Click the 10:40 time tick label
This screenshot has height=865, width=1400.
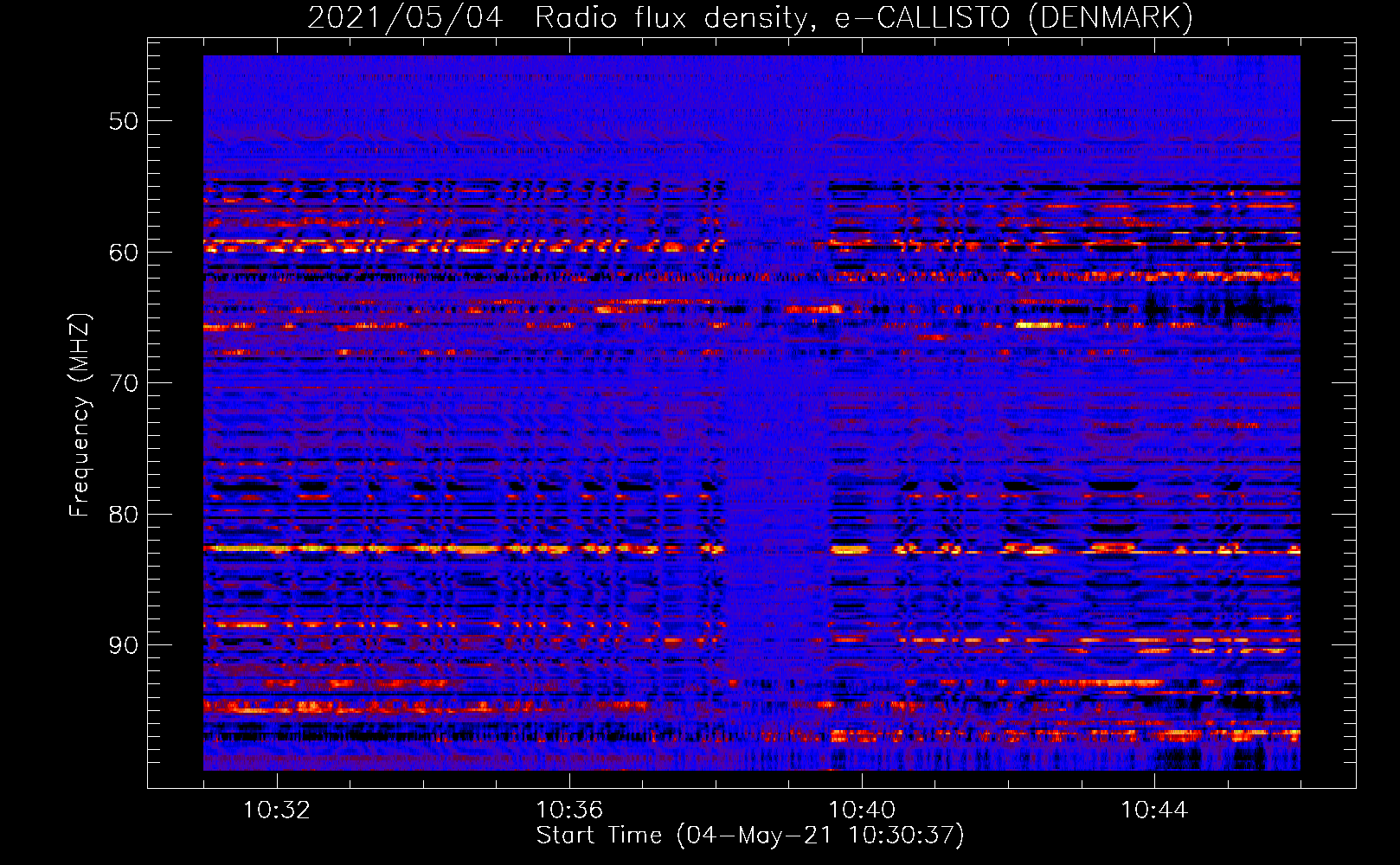(x=862, y=811)
